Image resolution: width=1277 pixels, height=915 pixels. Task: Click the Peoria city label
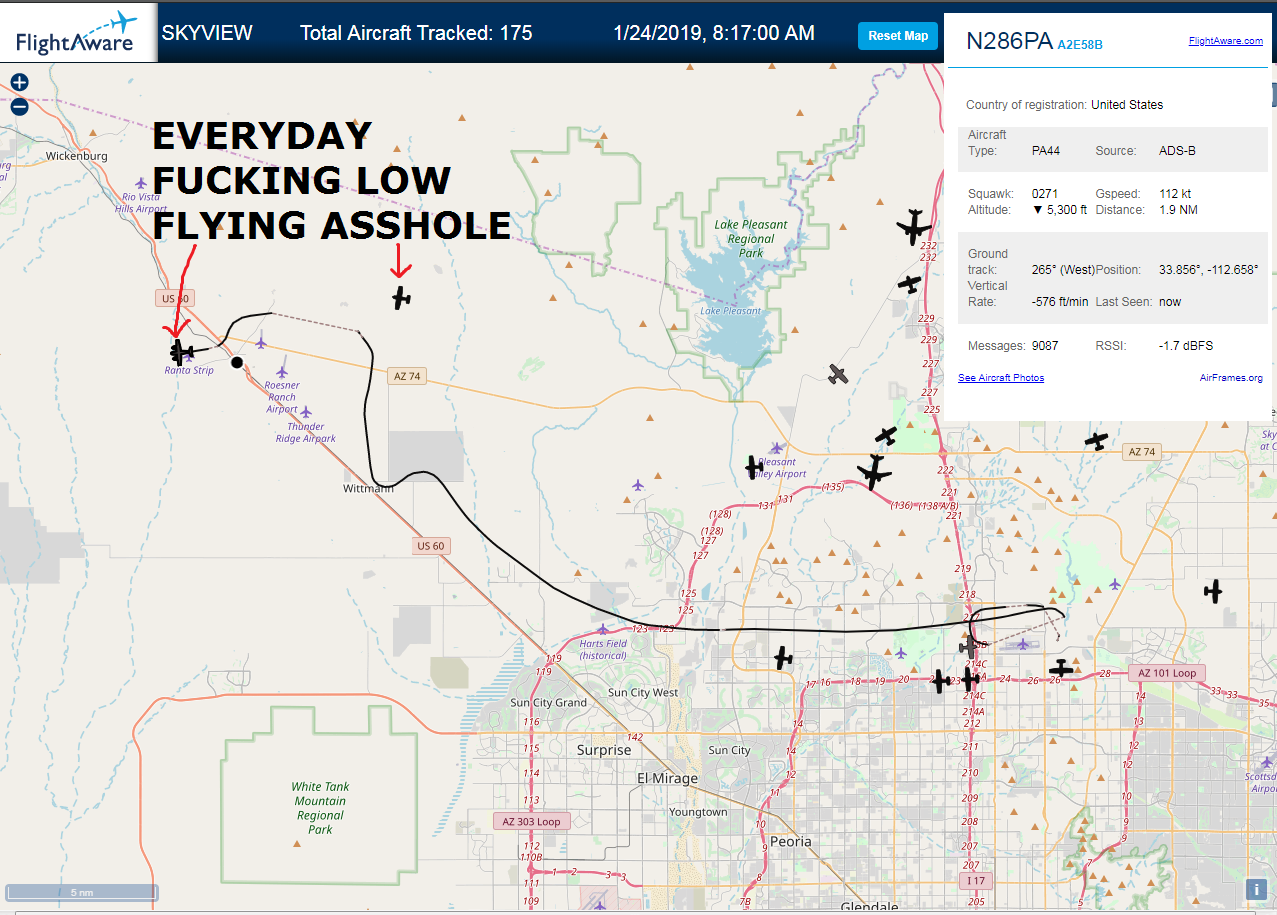[x=790, y=841]
